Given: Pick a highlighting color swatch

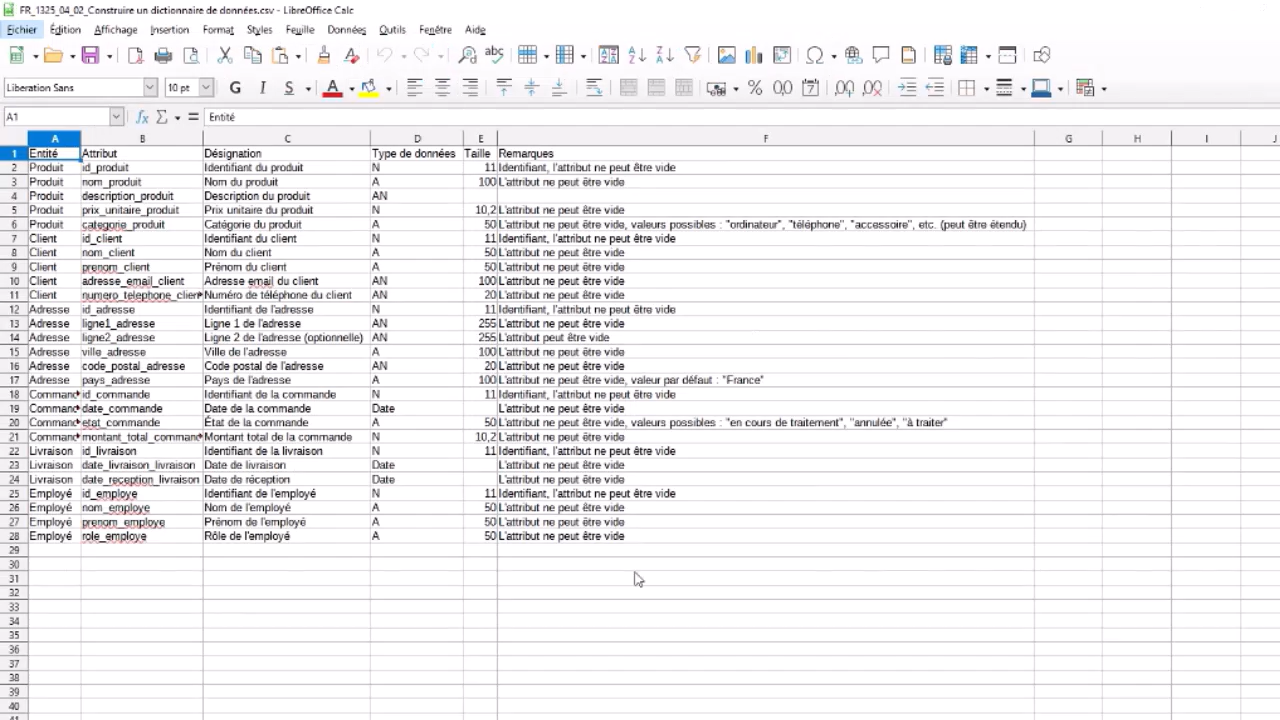Looking at the screenshot, I should pyautogui.click(x=368, y=88).
